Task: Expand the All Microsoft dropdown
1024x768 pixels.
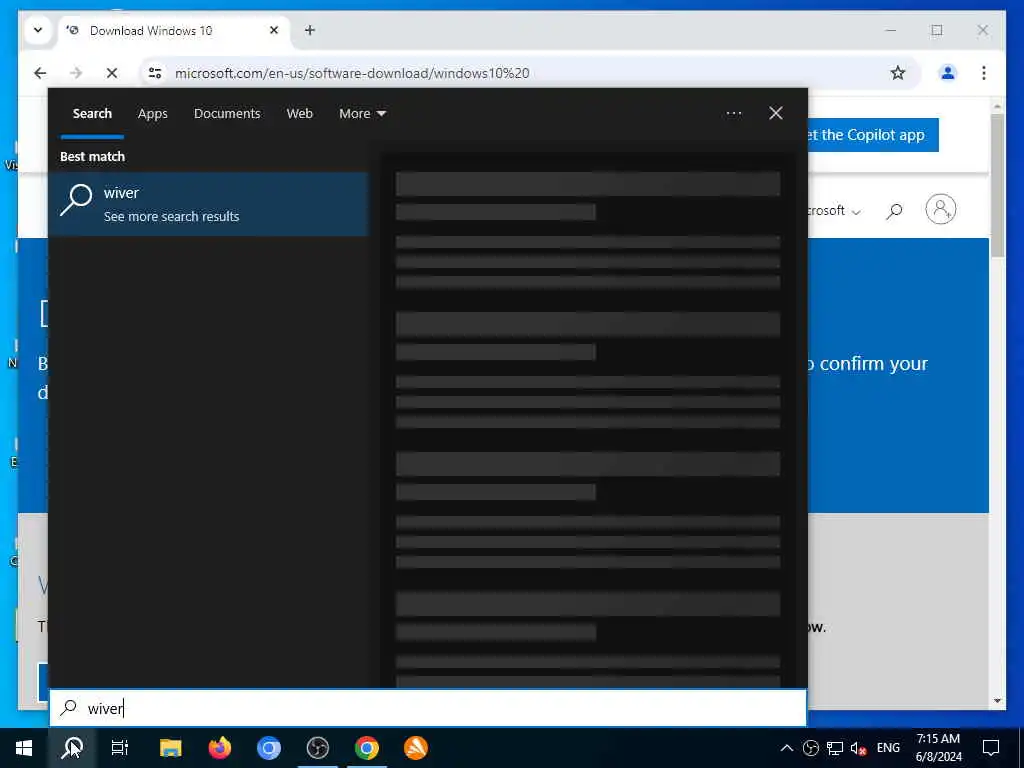Action: tap(835, 211)
